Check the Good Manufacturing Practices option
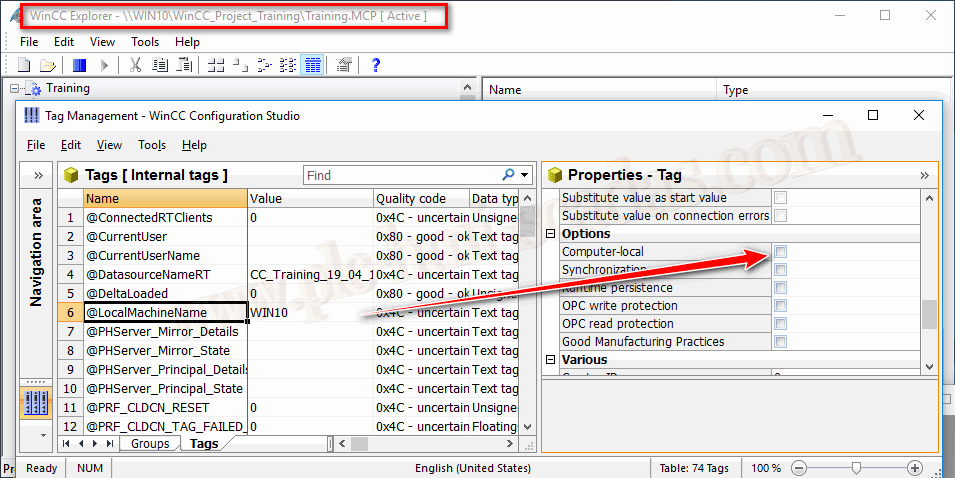 point(780,342)
